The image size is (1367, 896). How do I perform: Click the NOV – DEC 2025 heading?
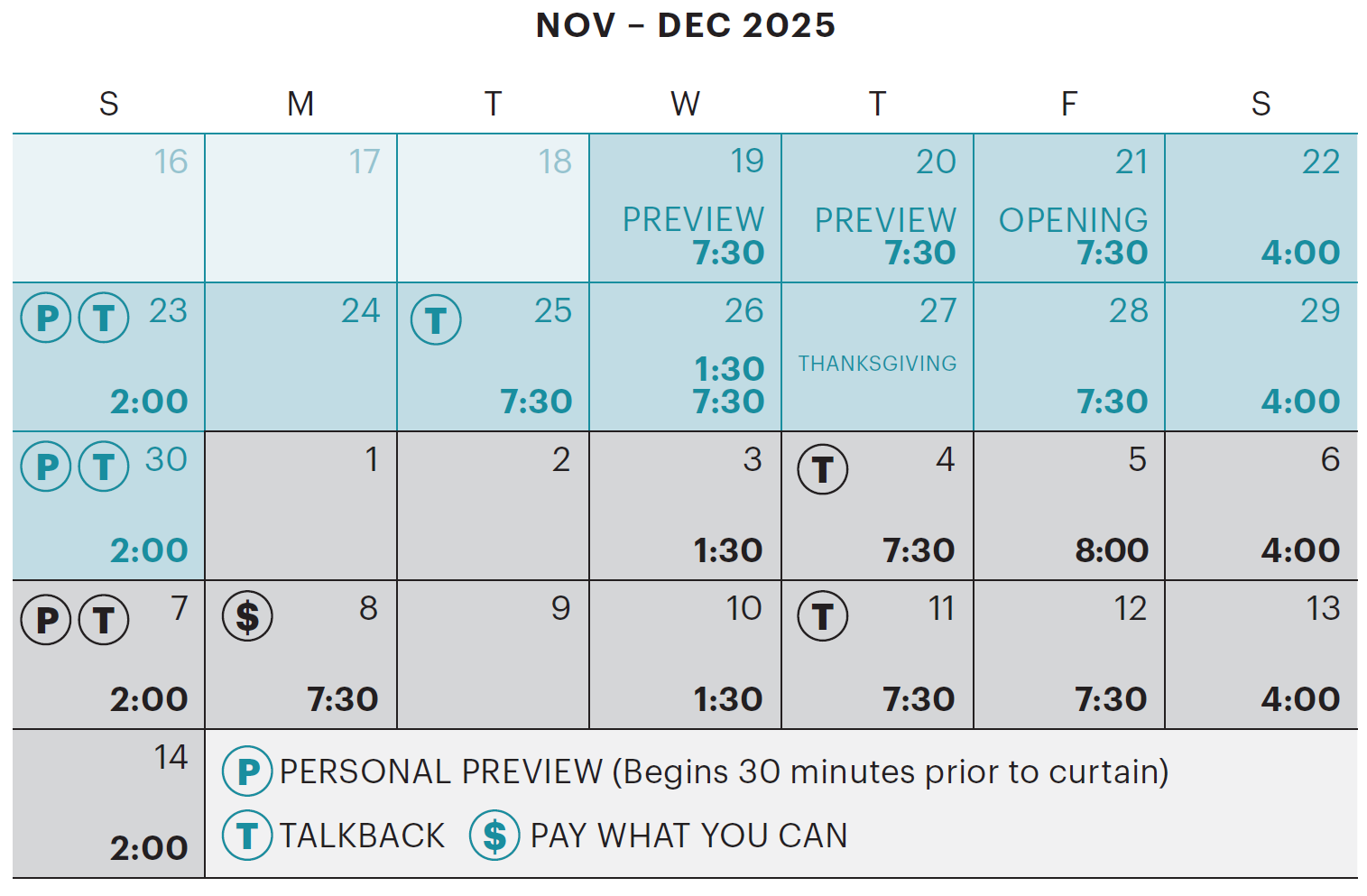tap(686, 25)
